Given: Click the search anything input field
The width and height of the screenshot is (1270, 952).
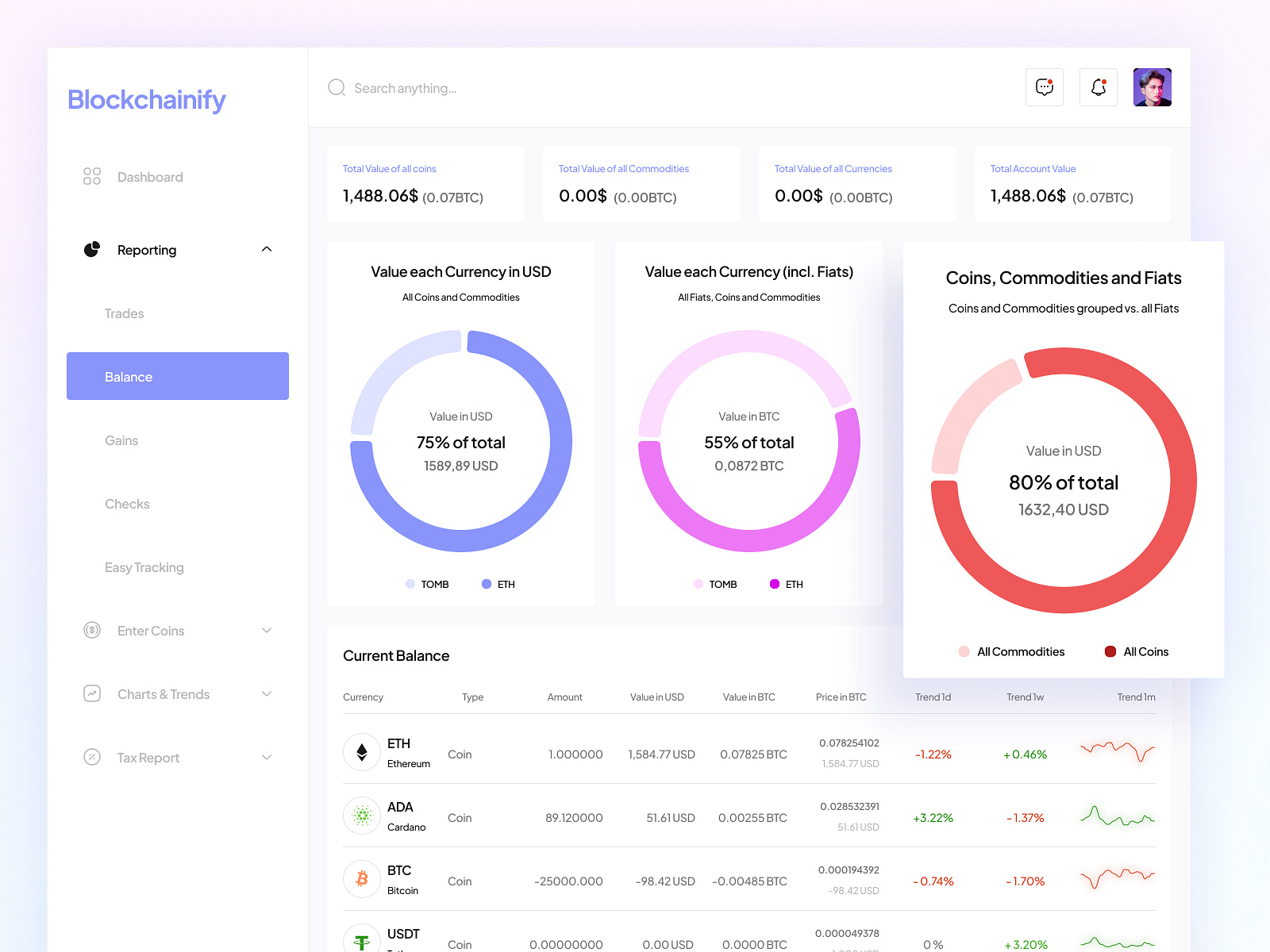Looking at the screenshot, I should tap(406, 88).
